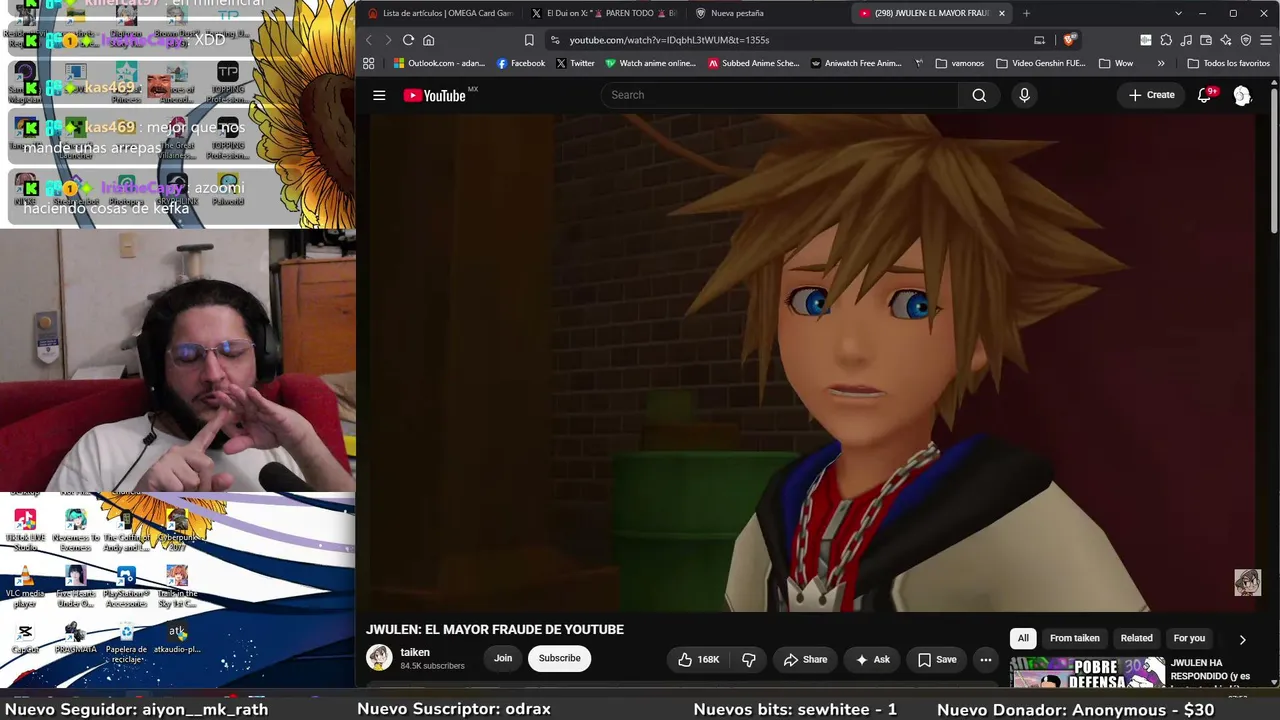
Task: Open a new browser tab
Action: pyautogui.click(x=1026, y=13)
